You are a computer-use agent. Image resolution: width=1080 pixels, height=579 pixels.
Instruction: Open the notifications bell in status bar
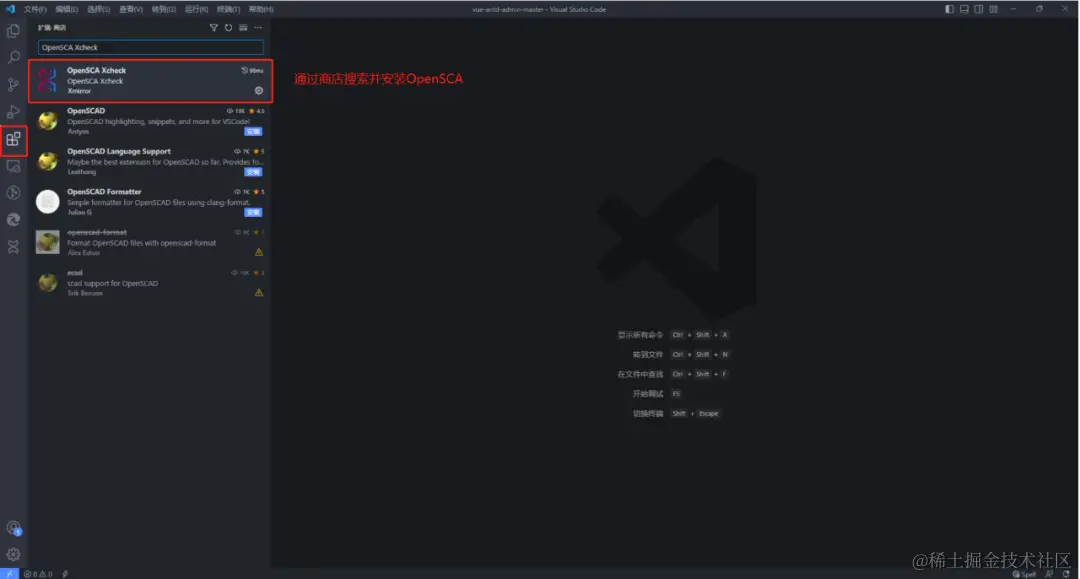(x=1066, y=573)
